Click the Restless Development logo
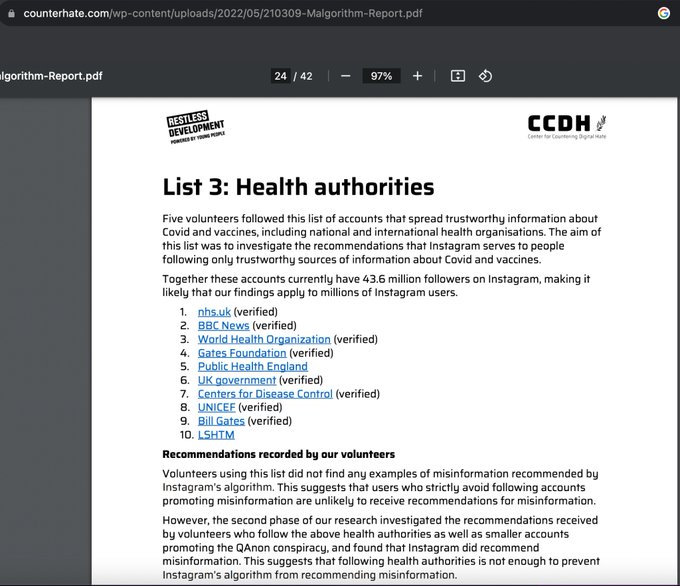Screen dimensions: 680x586 coord(196,127)
